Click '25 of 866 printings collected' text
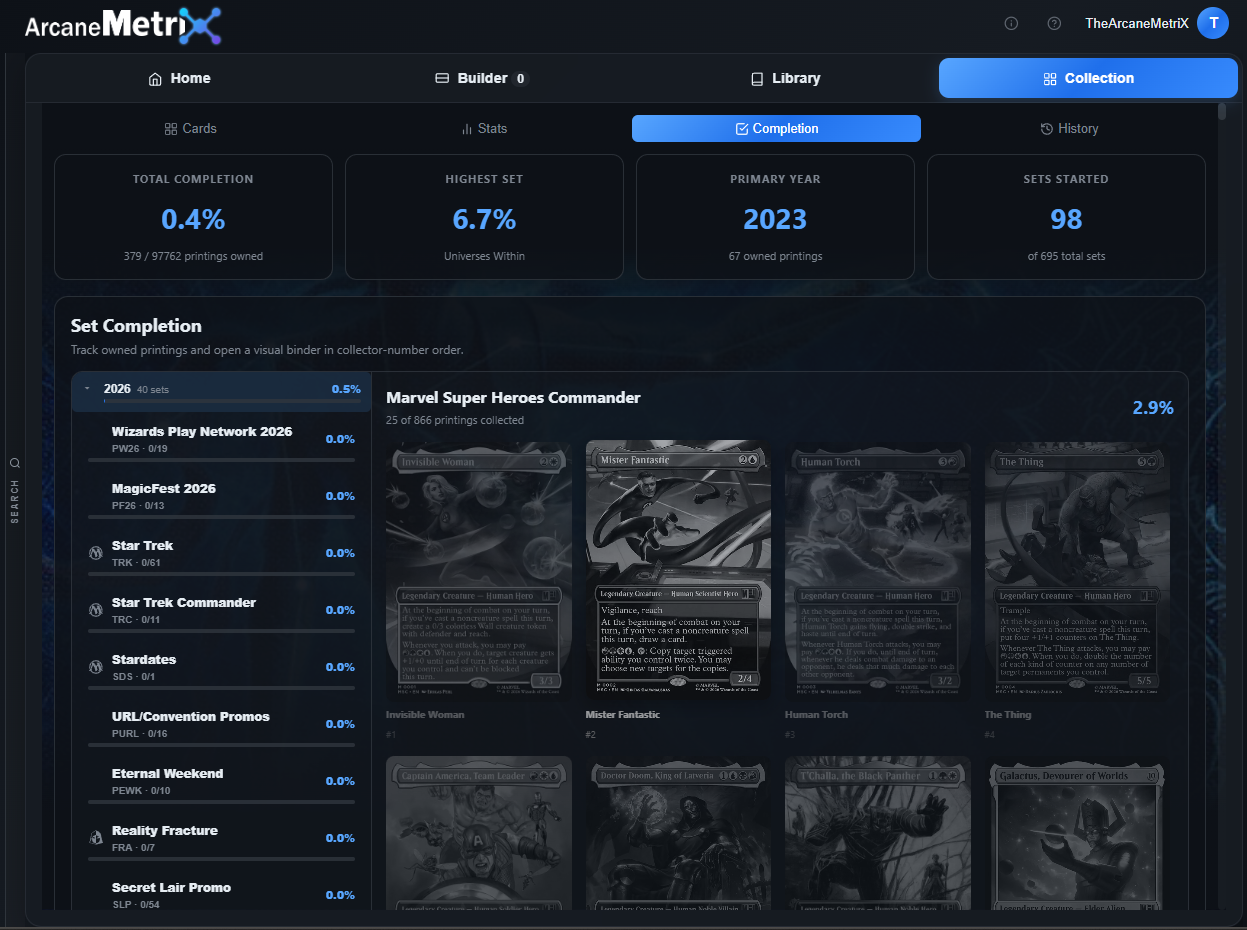1247x930 pixels. click(455, 420)
